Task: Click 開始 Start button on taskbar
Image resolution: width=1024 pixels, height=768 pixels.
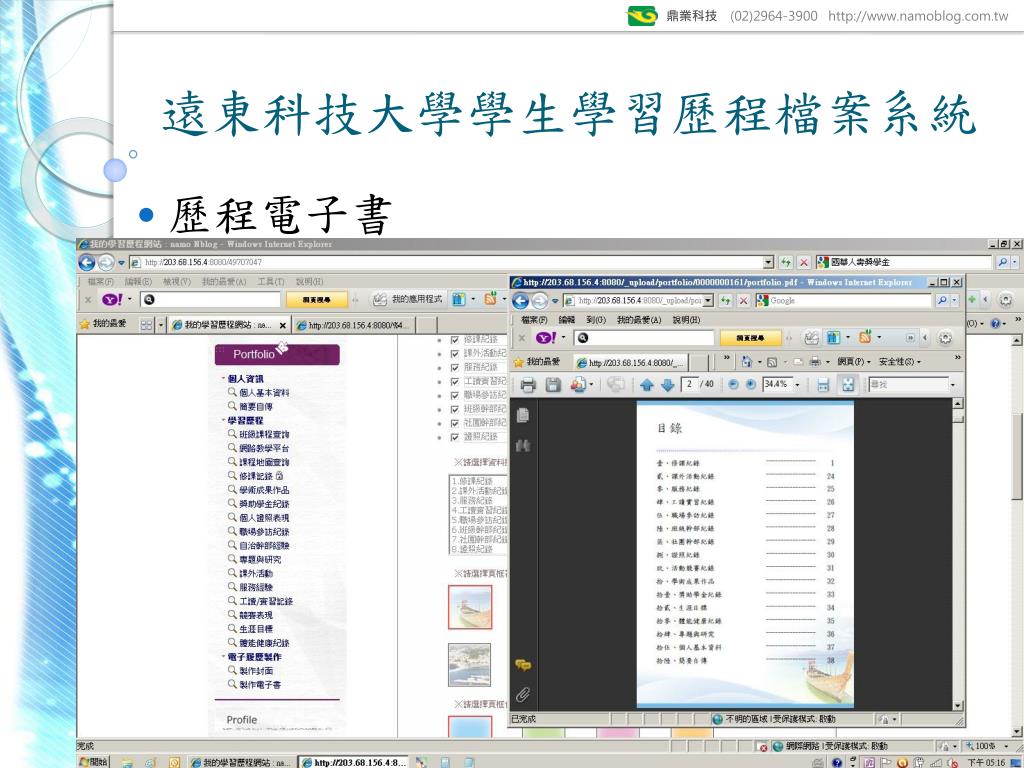Action: 93,762
